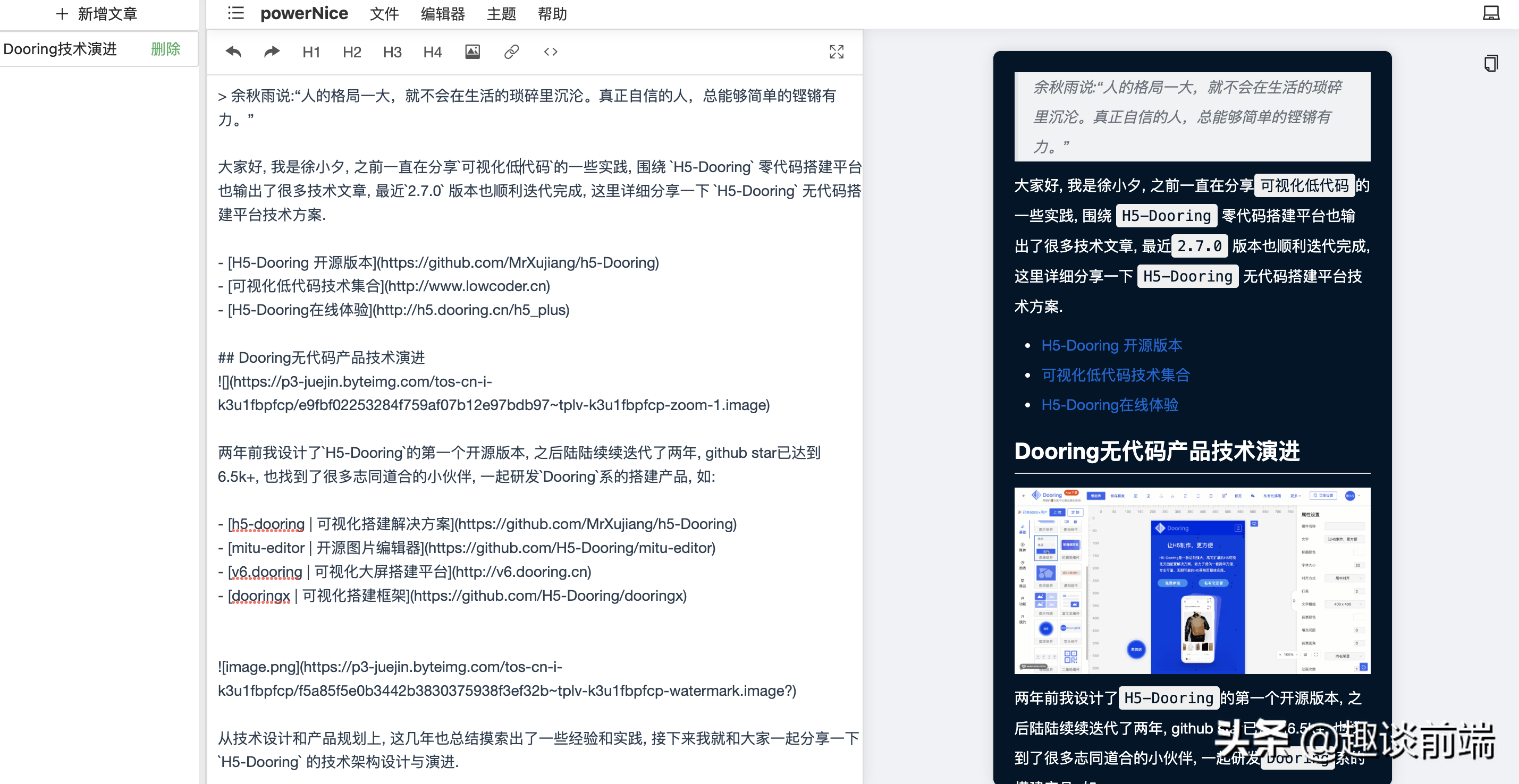Screen dimensions: 1519x784
Task: Click the markdown line with mitu-editor | 开源图片编辑器
Action: click(x=467, y=548)
